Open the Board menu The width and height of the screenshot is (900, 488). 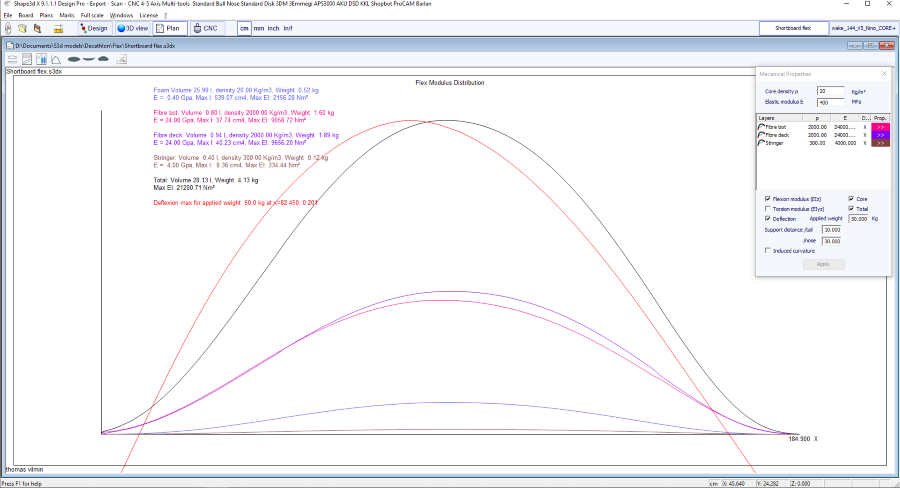pos(26,16)
